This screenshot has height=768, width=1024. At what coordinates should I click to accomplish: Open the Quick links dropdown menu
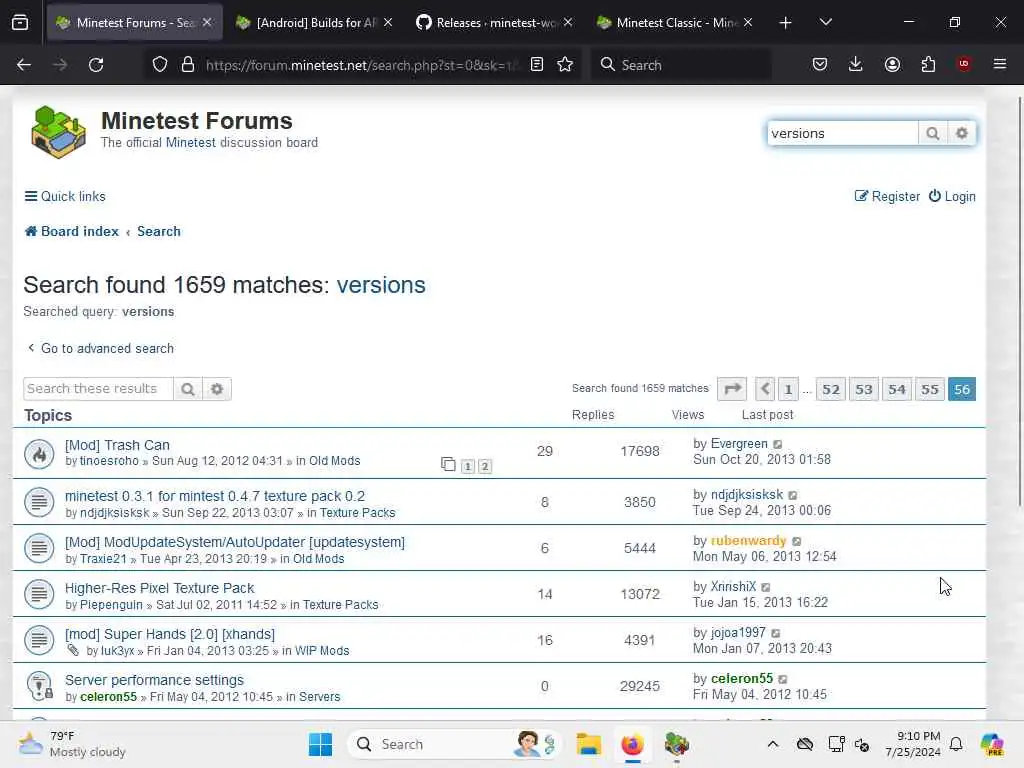coord(65,197)
